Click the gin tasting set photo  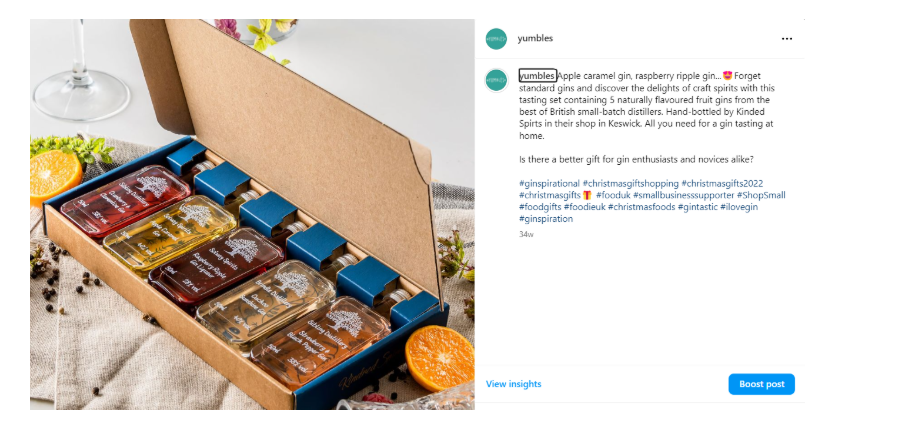[x=252, y=214]
